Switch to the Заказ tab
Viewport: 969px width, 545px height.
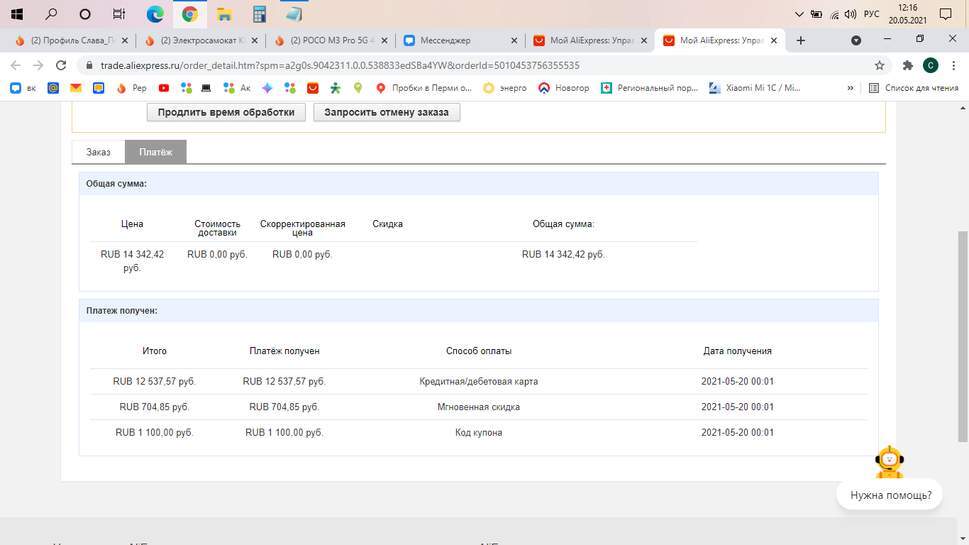tap(98, 152)
